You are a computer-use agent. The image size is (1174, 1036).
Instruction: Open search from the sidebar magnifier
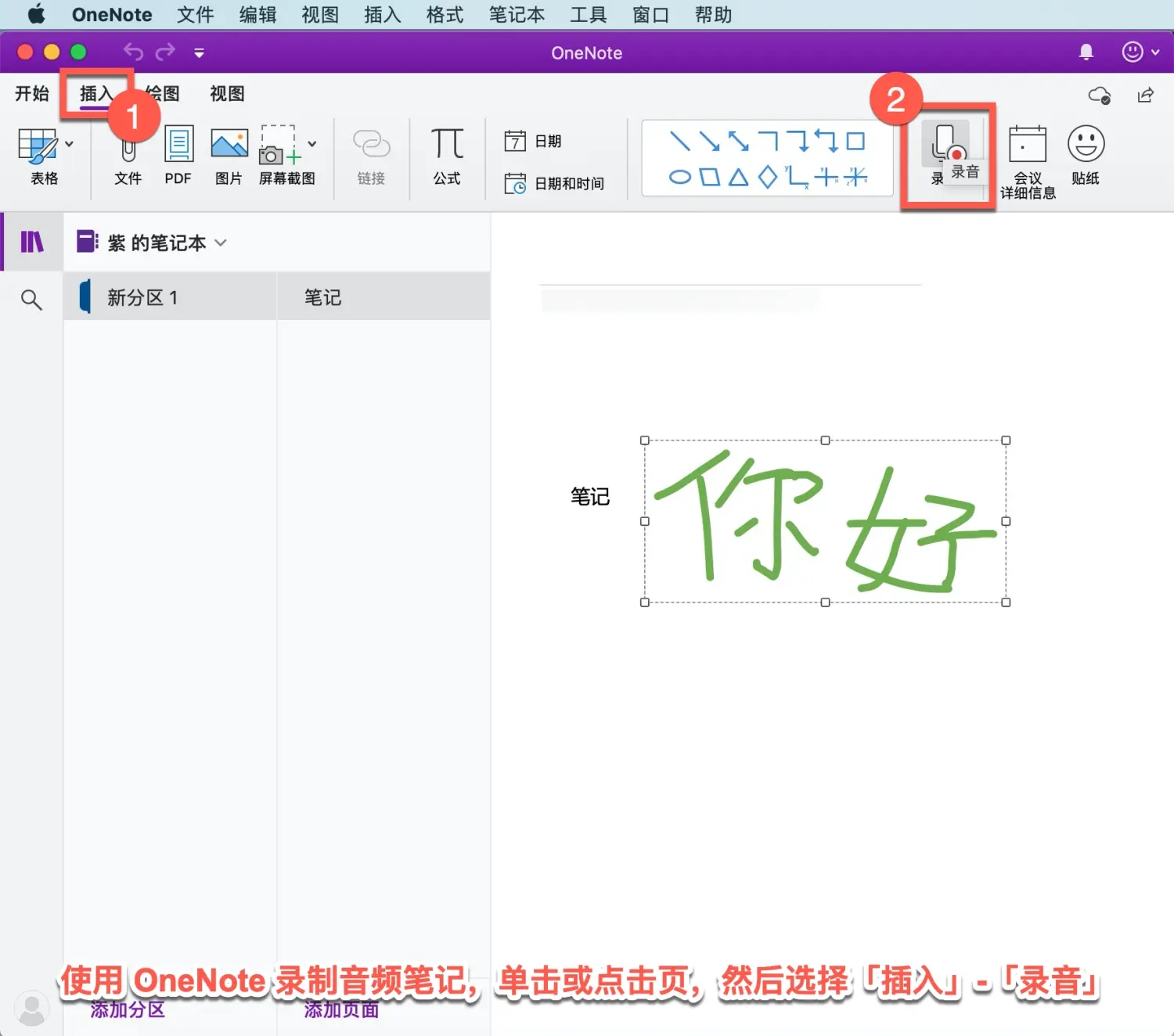point(31,299)
